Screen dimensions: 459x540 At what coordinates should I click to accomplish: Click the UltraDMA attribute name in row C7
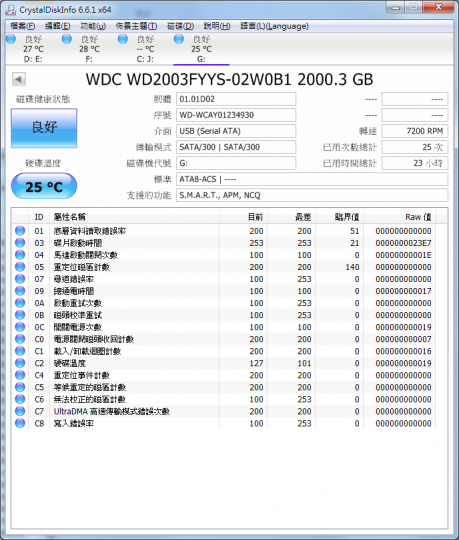(x=112, y=411)
